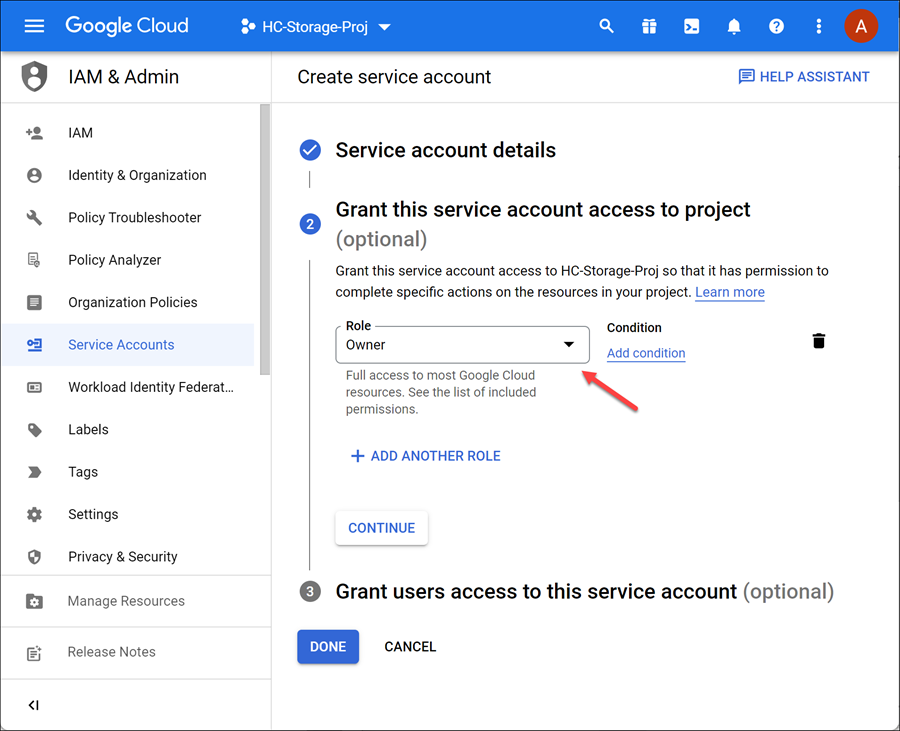900x731 pixels.
Task: Open IAM Settings page
Action: pos(128,514)
